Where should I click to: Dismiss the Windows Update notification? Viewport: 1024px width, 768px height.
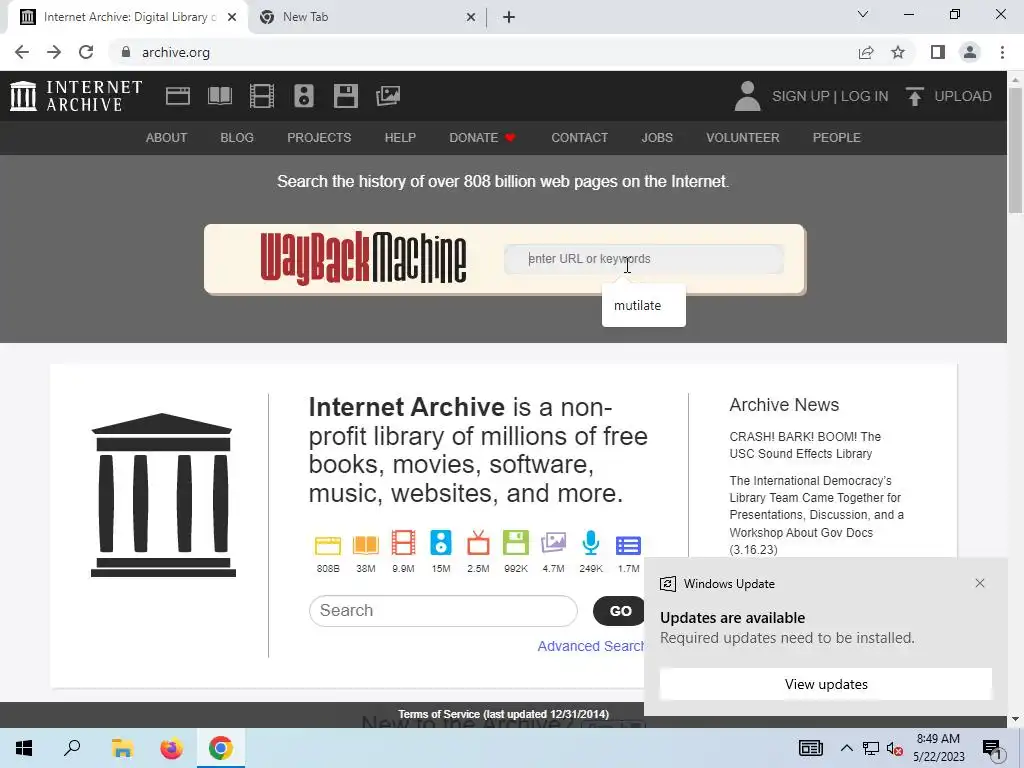(980, 583)
